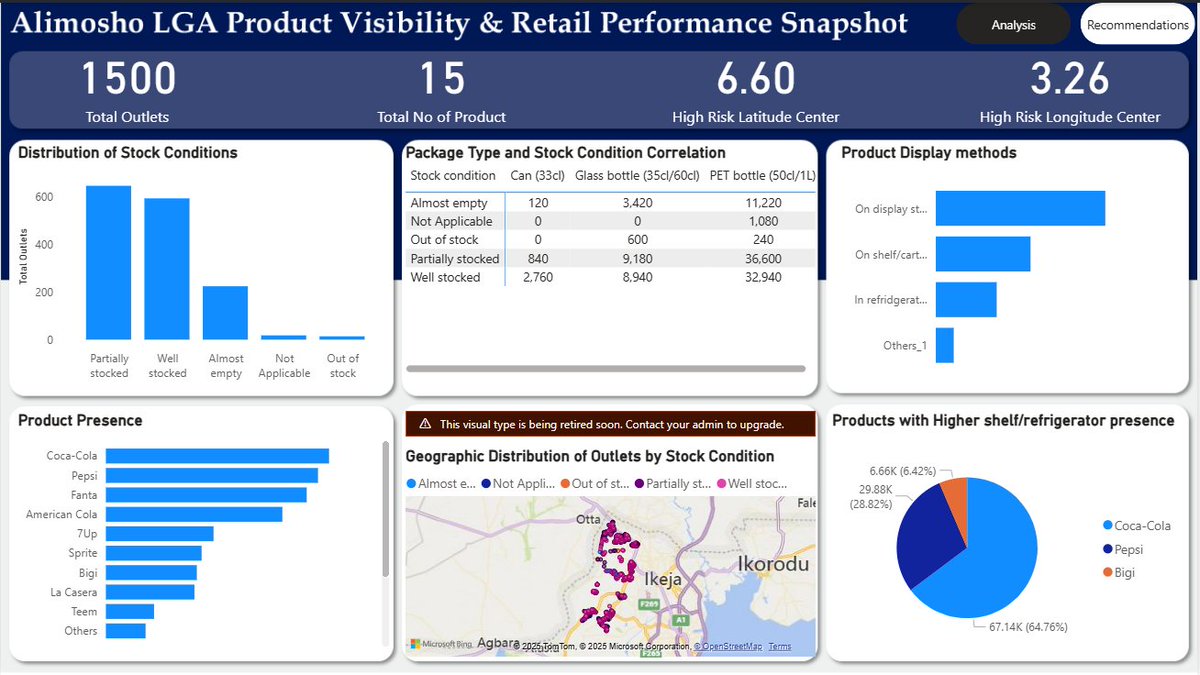Switch to the Analysis page

pyautogui.click(x=1013, y=23)
